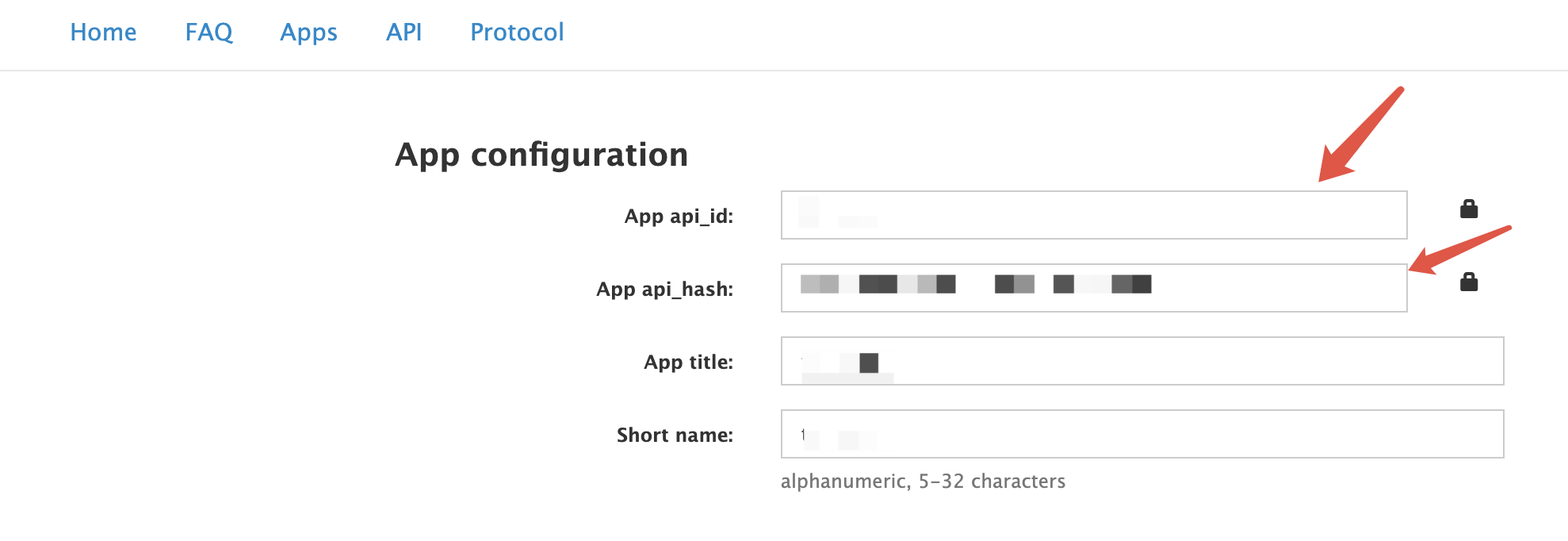The image size is (1568, 541).
Task: Navigate to the Protocol page
Action: (517, 33)
